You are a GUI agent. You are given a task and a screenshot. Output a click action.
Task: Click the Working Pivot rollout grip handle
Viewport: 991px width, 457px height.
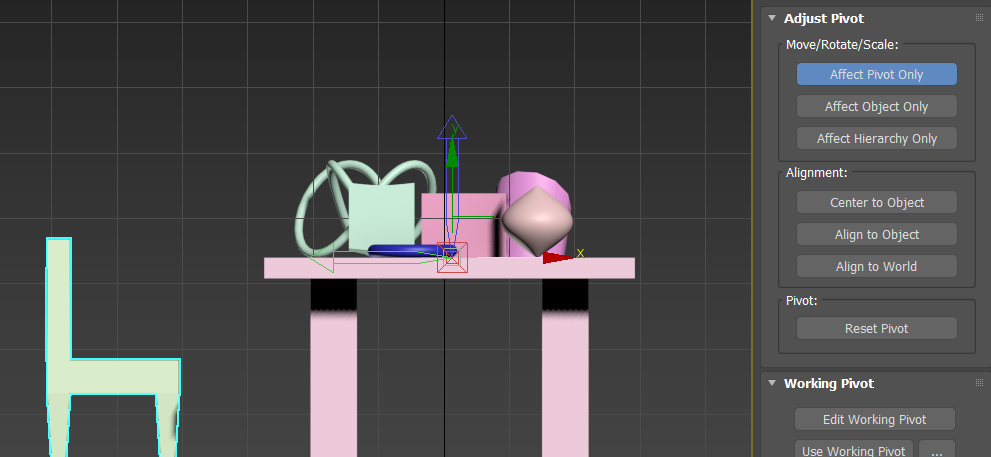(980, 383)
